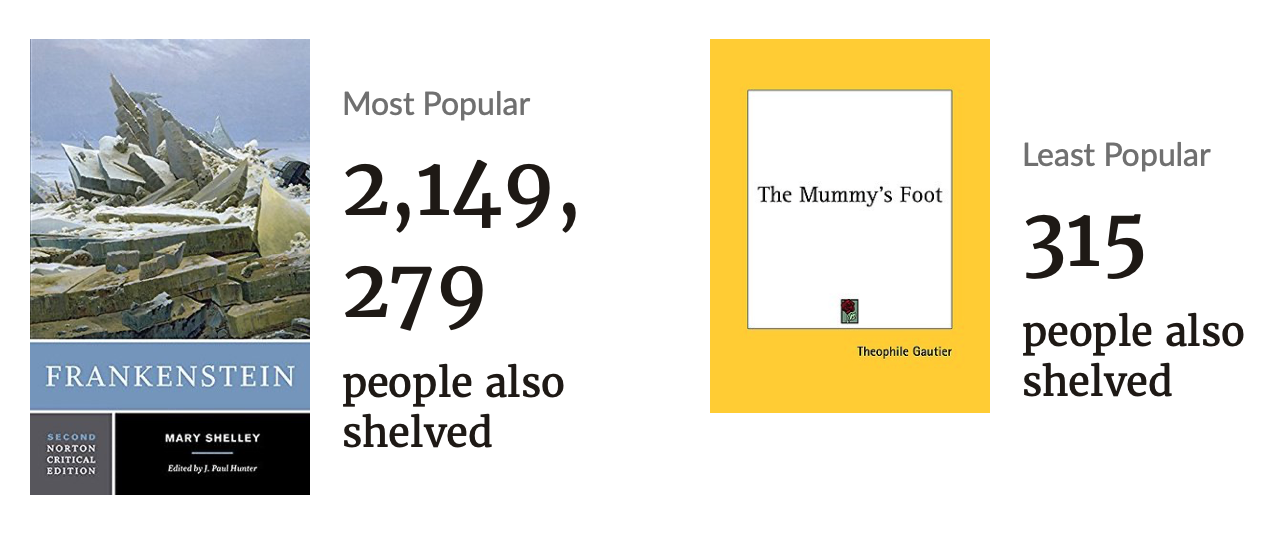Image resolution: width=1278 pixels, height=544 pixels.
Task: Click the '315' shelved count
Action: click(1084, 247)
